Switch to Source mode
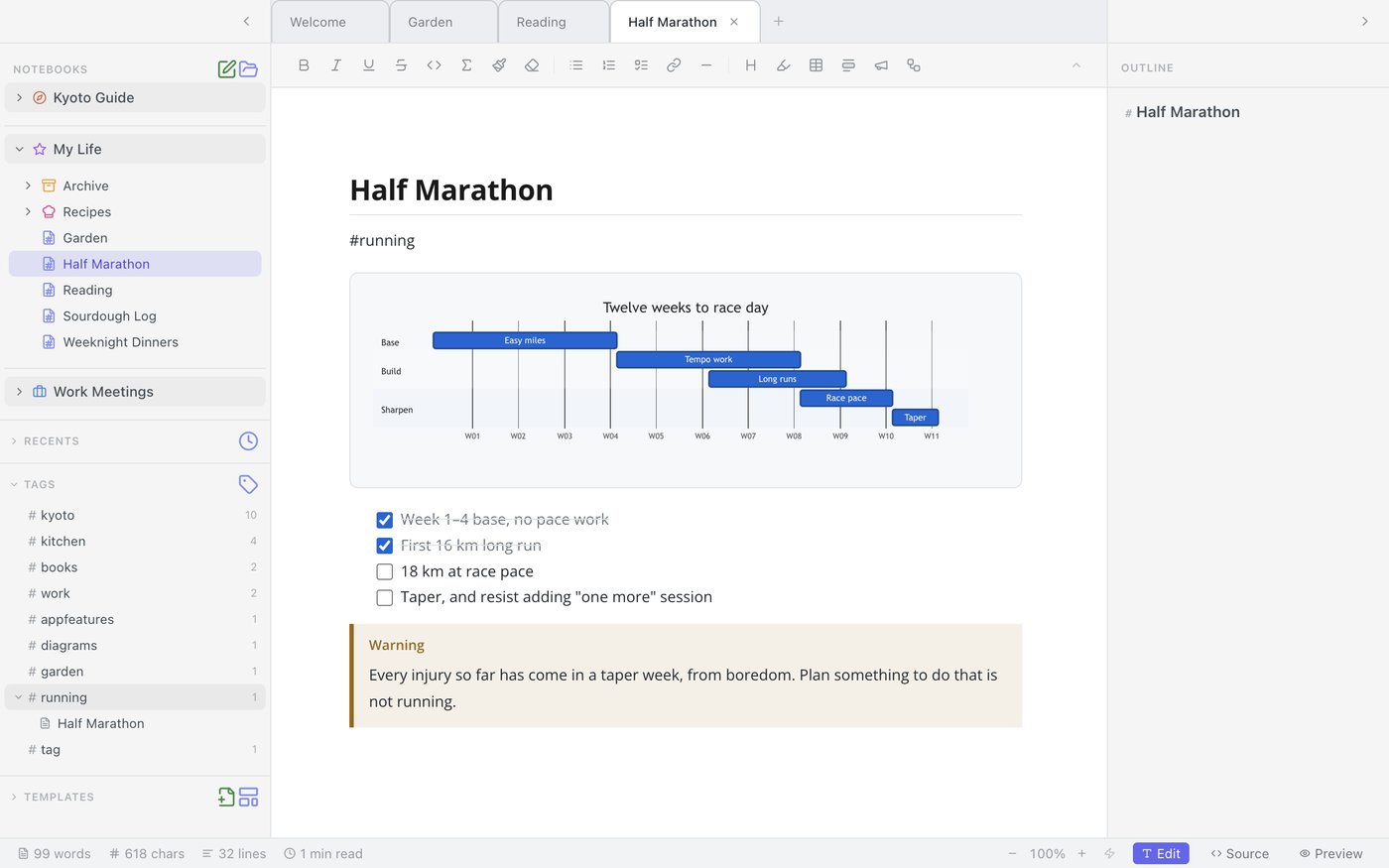This screenshot has width=1389, height=868. coord(1240,853)
